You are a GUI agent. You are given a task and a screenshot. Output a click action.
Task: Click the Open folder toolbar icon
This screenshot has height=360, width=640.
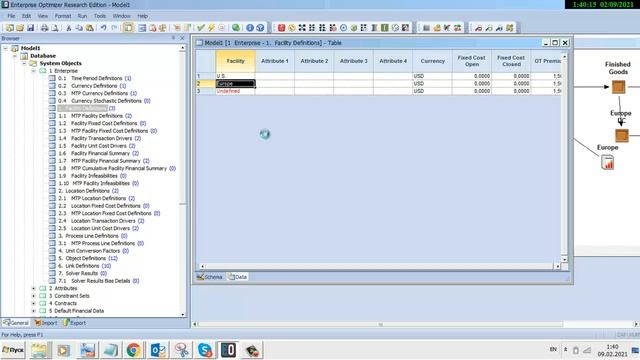20,28
